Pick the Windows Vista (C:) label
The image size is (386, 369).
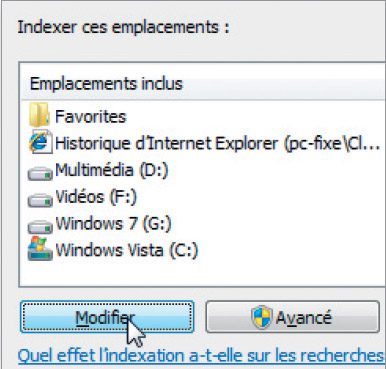[x=127, y=250]
